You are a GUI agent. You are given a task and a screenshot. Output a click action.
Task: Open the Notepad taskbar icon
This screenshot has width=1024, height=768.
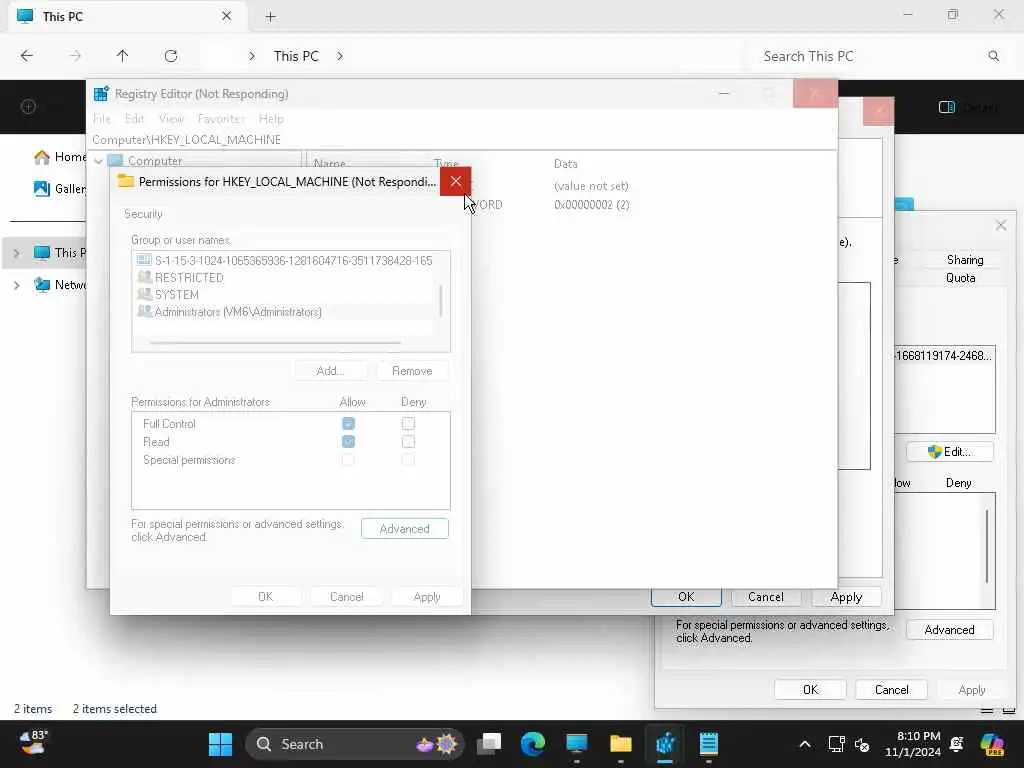[709, 744]
